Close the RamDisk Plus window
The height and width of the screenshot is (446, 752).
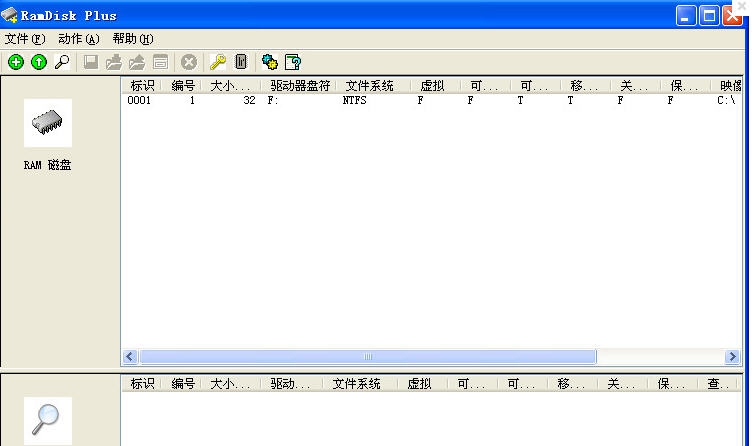[732, 16]
